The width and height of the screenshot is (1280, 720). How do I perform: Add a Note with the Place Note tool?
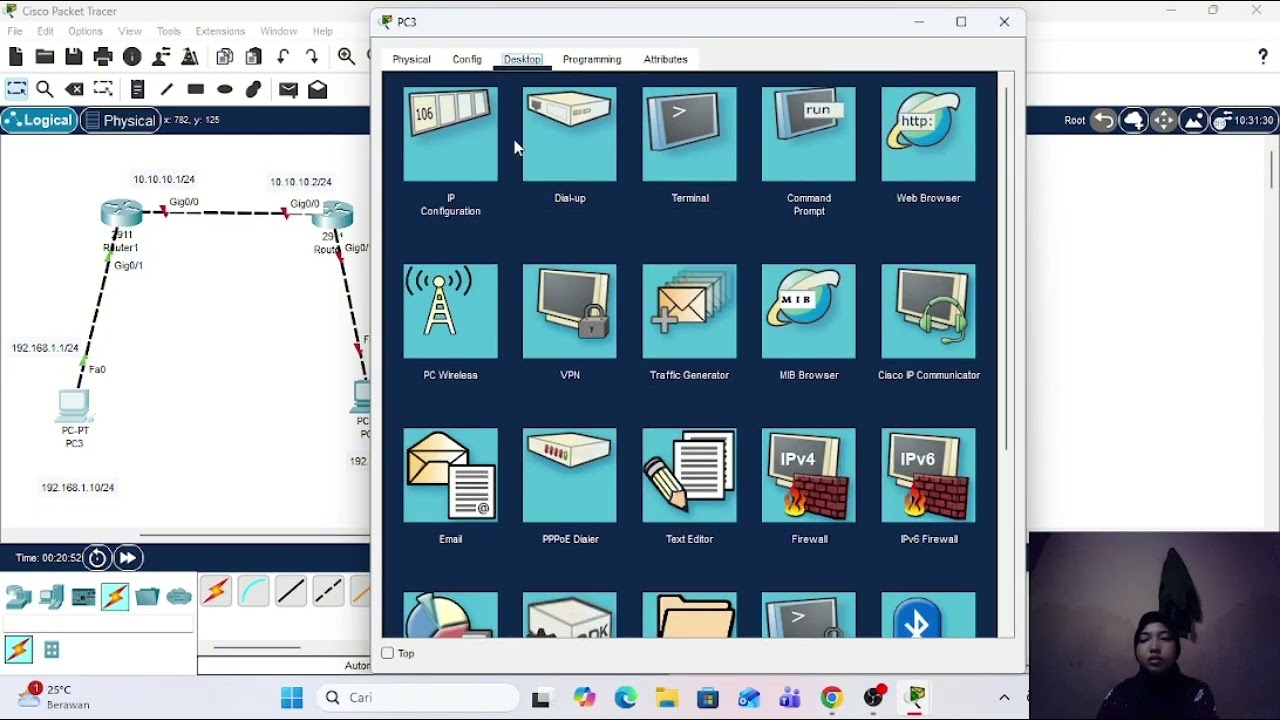click(138, 89)
